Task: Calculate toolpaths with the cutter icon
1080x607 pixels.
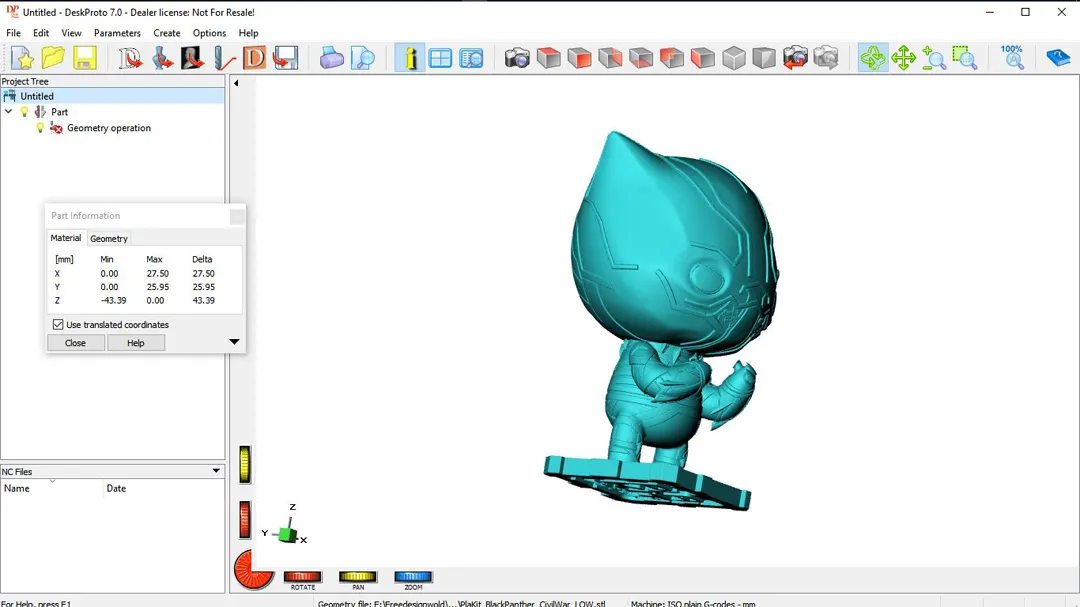Action: (x=224, y=58)
